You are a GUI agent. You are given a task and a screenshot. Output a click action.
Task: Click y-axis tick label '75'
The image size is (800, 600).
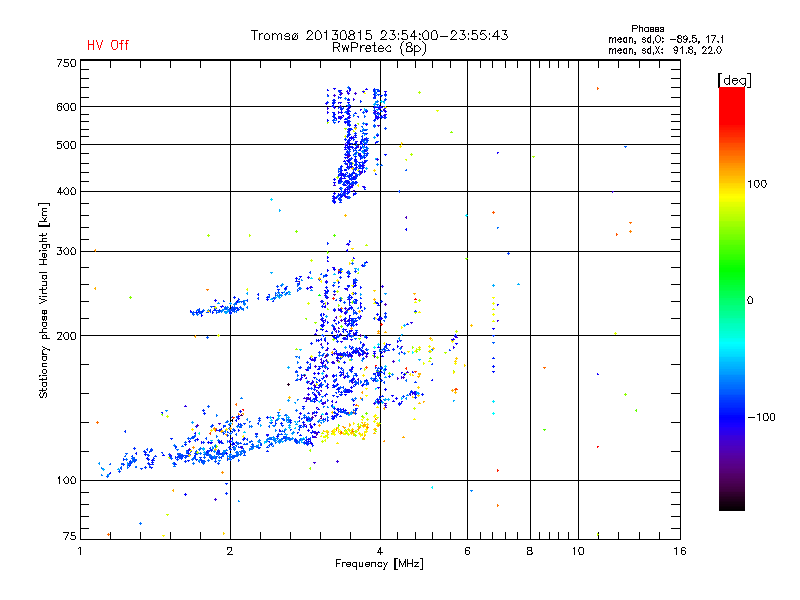pos(70,536)
